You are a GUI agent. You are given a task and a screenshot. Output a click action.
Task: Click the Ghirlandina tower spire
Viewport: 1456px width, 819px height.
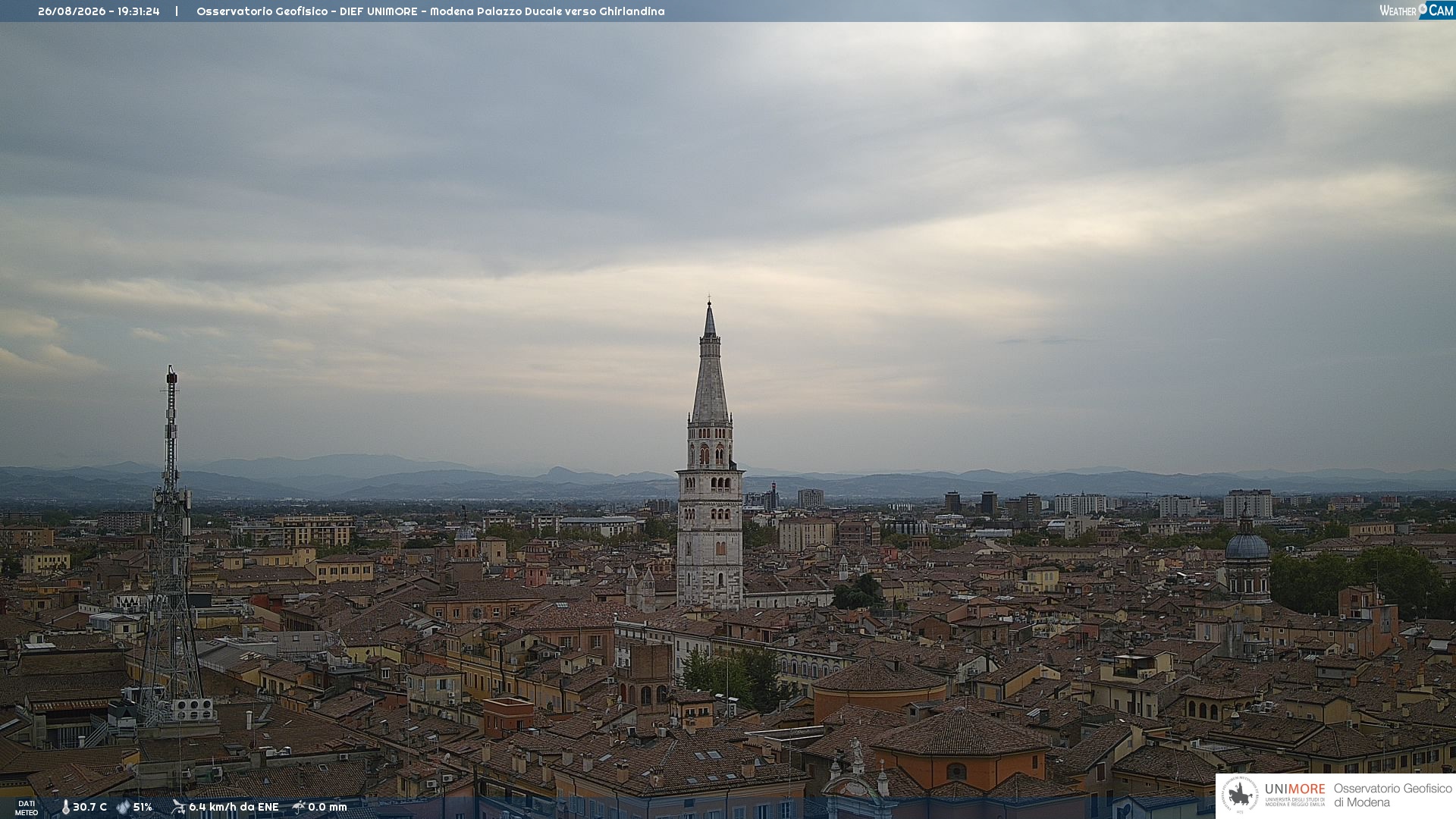click(710, 364)
